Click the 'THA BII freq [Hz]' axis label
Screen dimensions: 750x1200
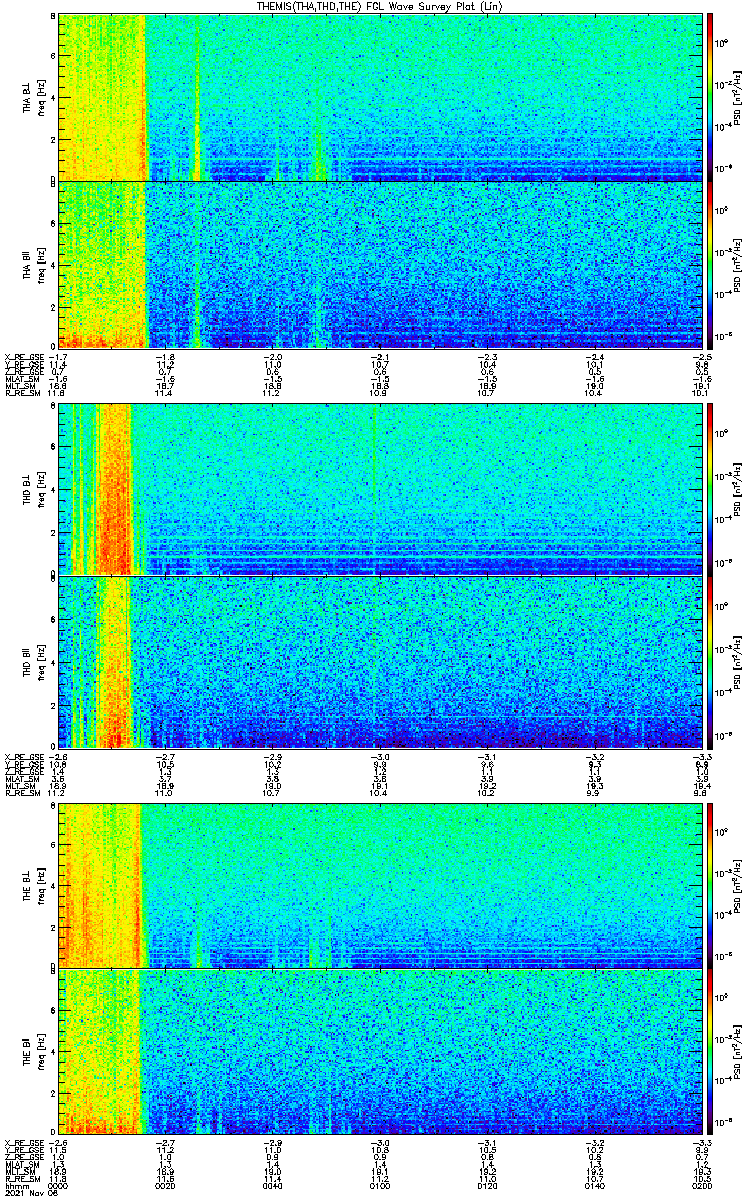point(32,264)
